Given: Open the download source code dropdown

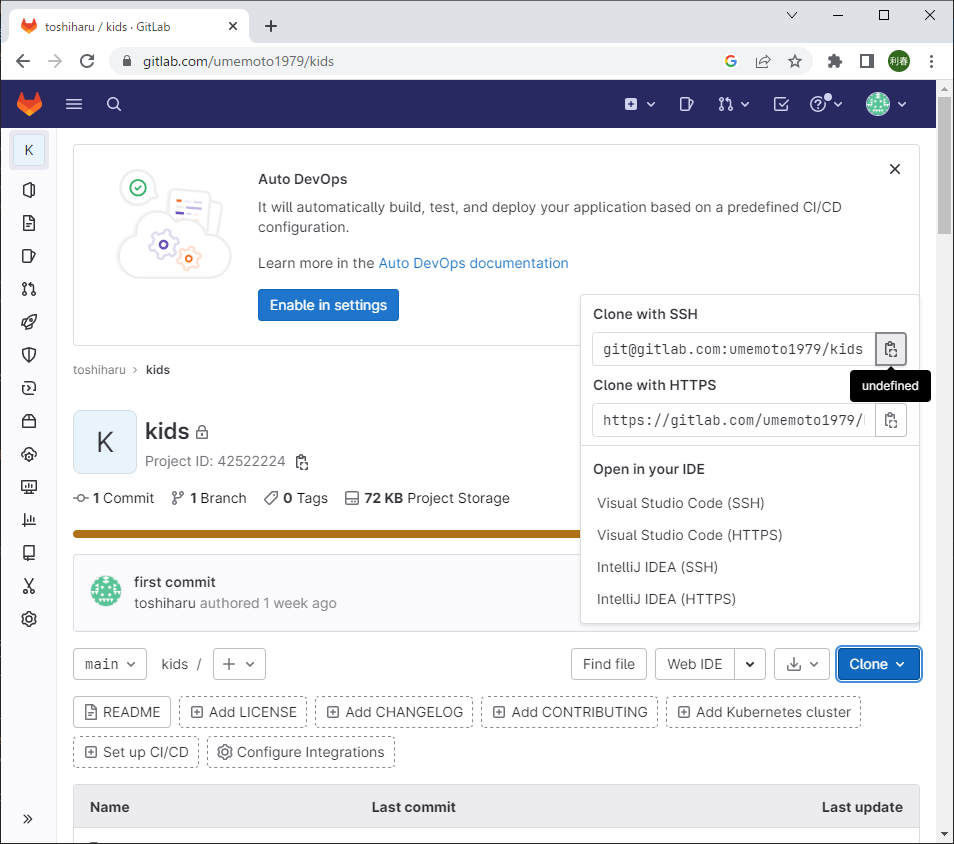Looking at the screenshot, I should 802,664.
